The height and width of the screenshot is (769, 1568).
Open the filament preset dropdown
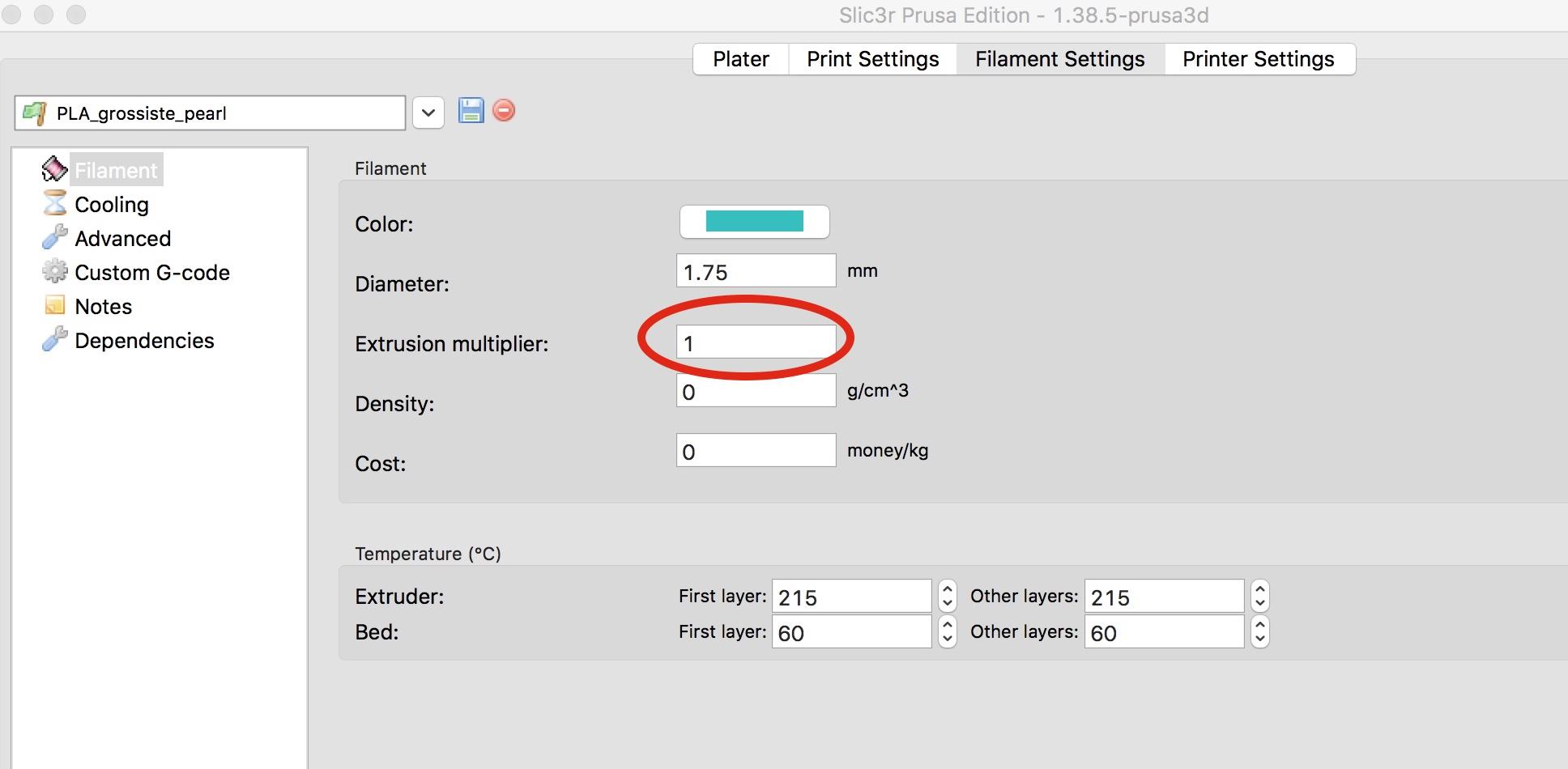click(428, 113)
